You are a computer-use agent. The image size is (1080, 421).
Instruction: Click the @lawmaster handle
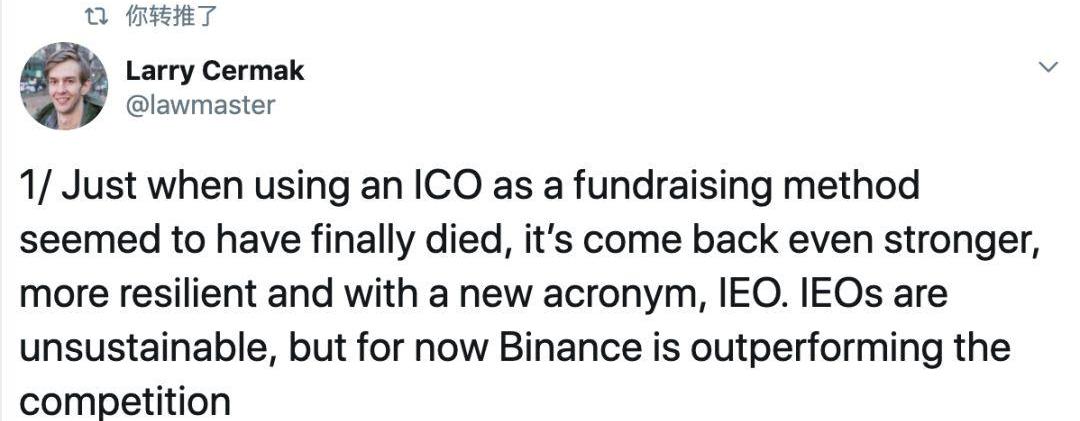200,105
